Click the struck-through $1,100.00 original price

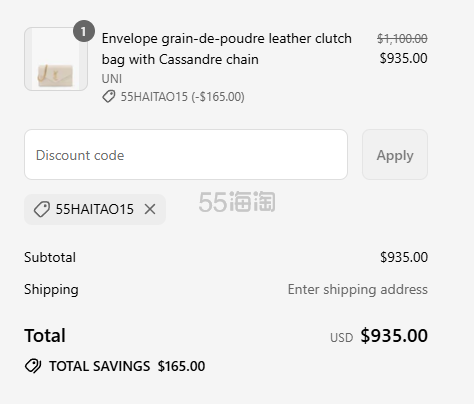pos(402,39)
